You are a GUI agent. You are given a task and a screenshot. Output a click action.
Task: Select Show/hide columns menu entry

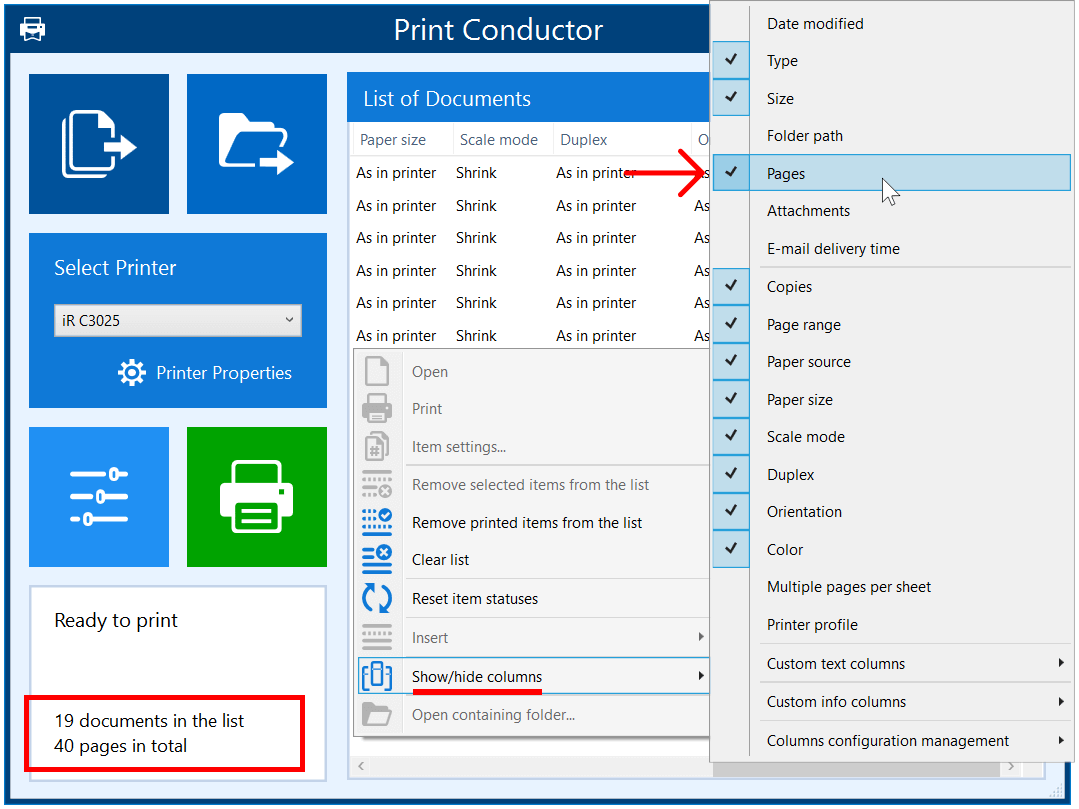(477, 677)
